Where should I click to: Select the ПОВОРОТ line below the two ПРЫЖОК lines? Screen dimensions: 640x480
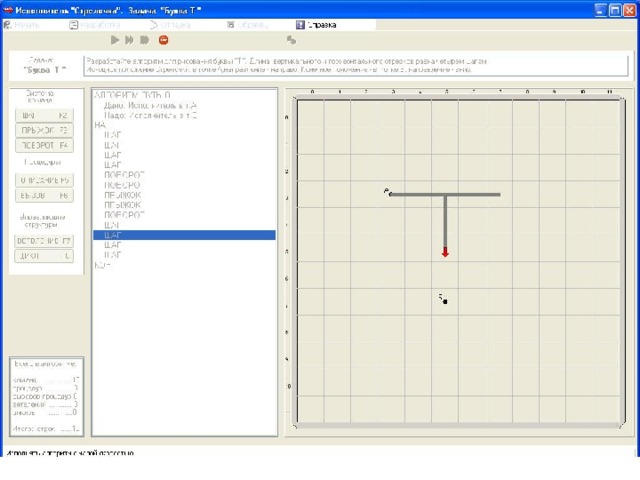click(124, 215)
